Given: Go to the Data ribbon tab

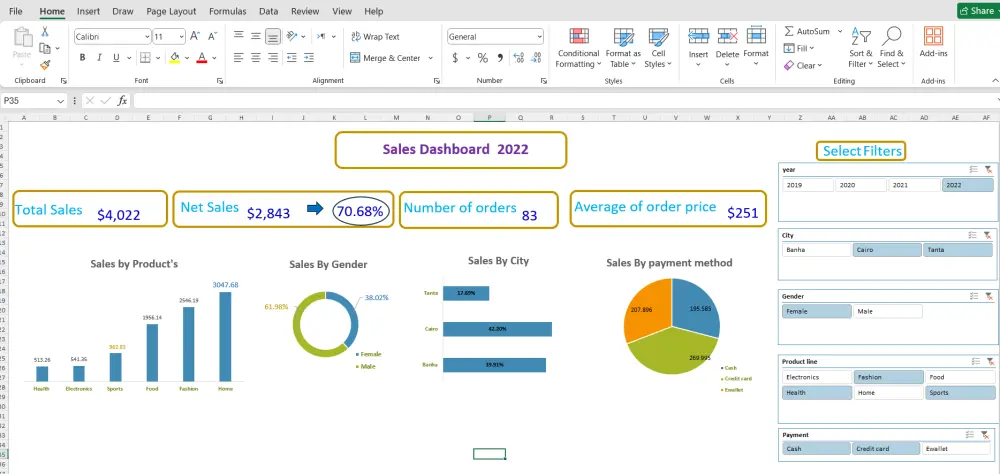Looking at the screenshot, I should pyautogui.click(x=268, y=11).
